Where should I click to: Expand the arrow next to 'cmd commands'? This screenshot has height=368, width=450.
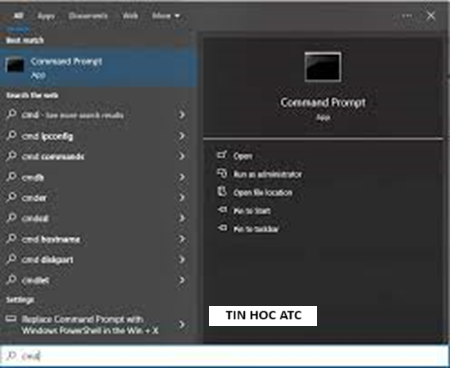coord(182,156)
